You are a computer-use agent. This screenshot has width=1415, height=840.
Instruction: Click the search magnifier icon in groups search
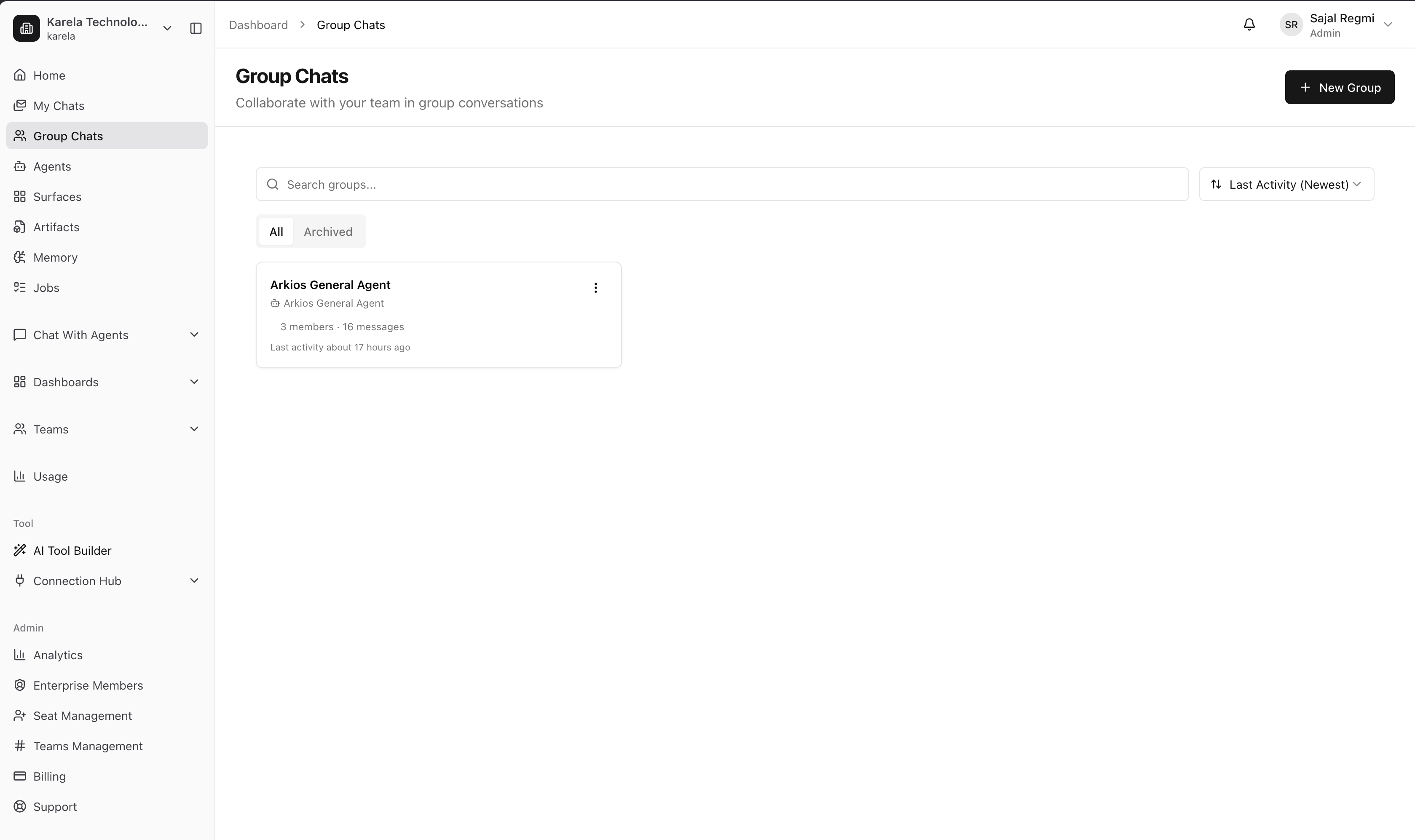coord(272,185)
